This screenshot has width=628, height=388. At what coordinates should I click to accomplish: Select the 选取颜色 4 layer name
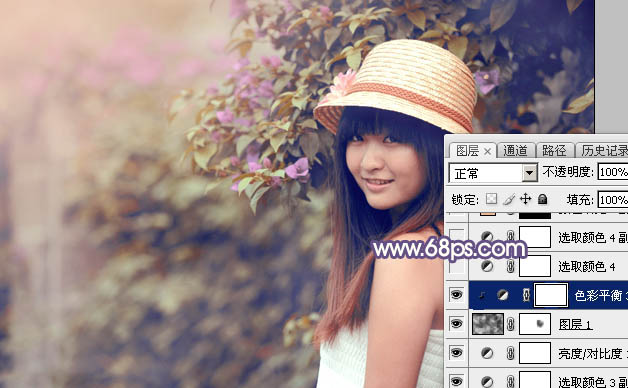click(x=587, y=266)
